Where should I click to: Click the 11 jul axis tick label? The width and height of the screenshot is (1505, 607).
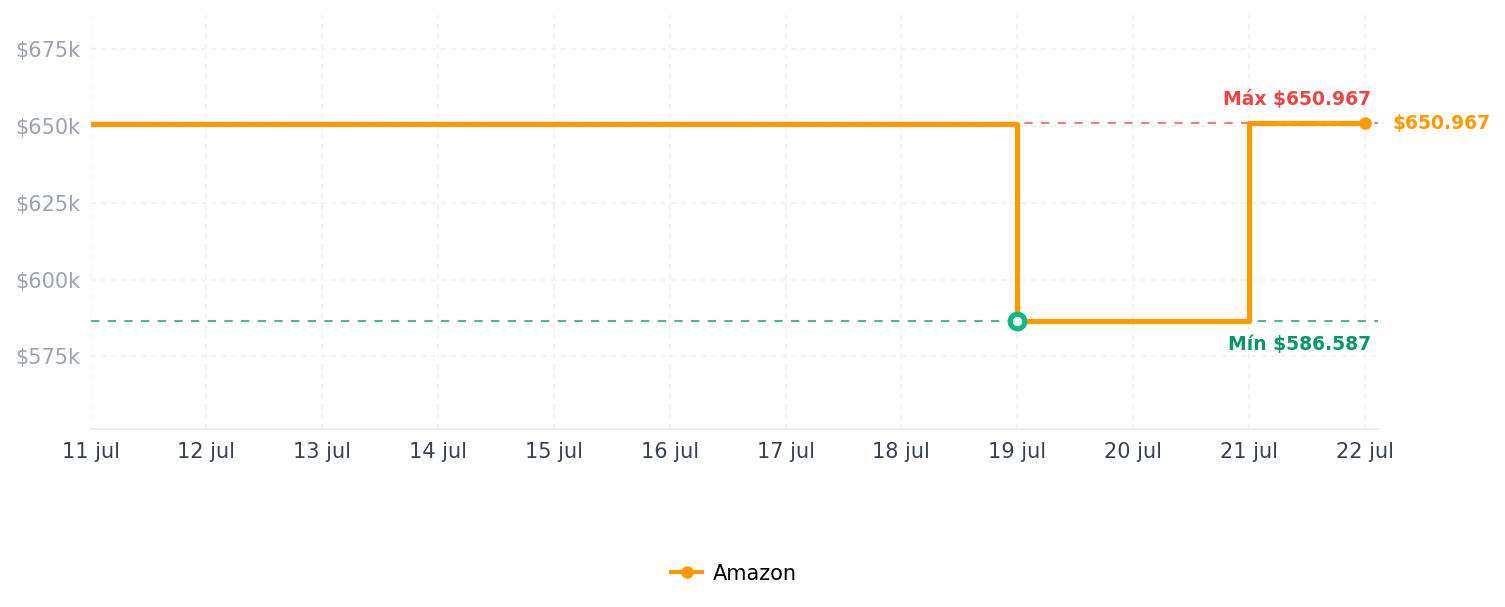91,452
